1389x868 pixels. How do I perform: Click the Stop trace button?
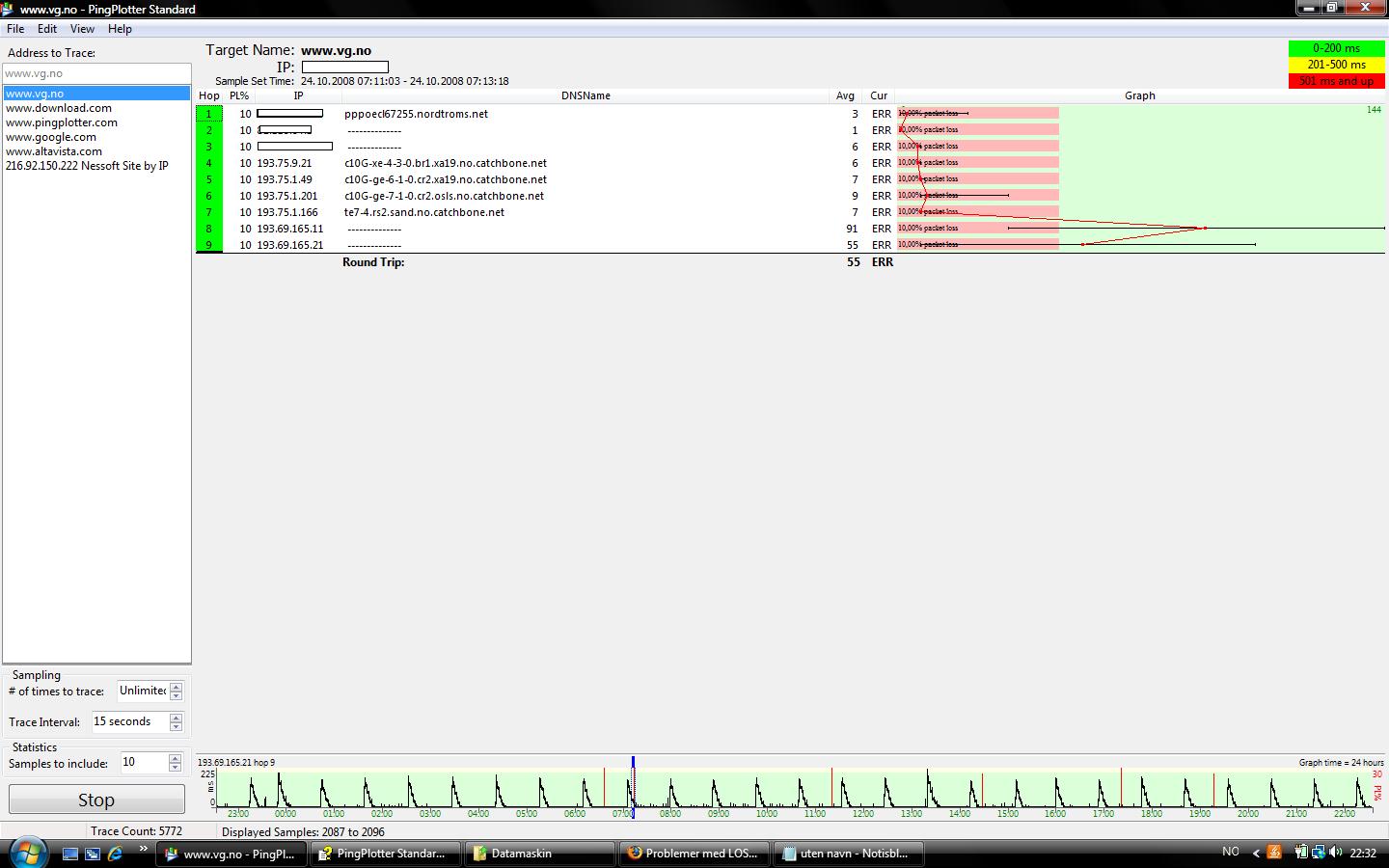click(x=96, y=800)
